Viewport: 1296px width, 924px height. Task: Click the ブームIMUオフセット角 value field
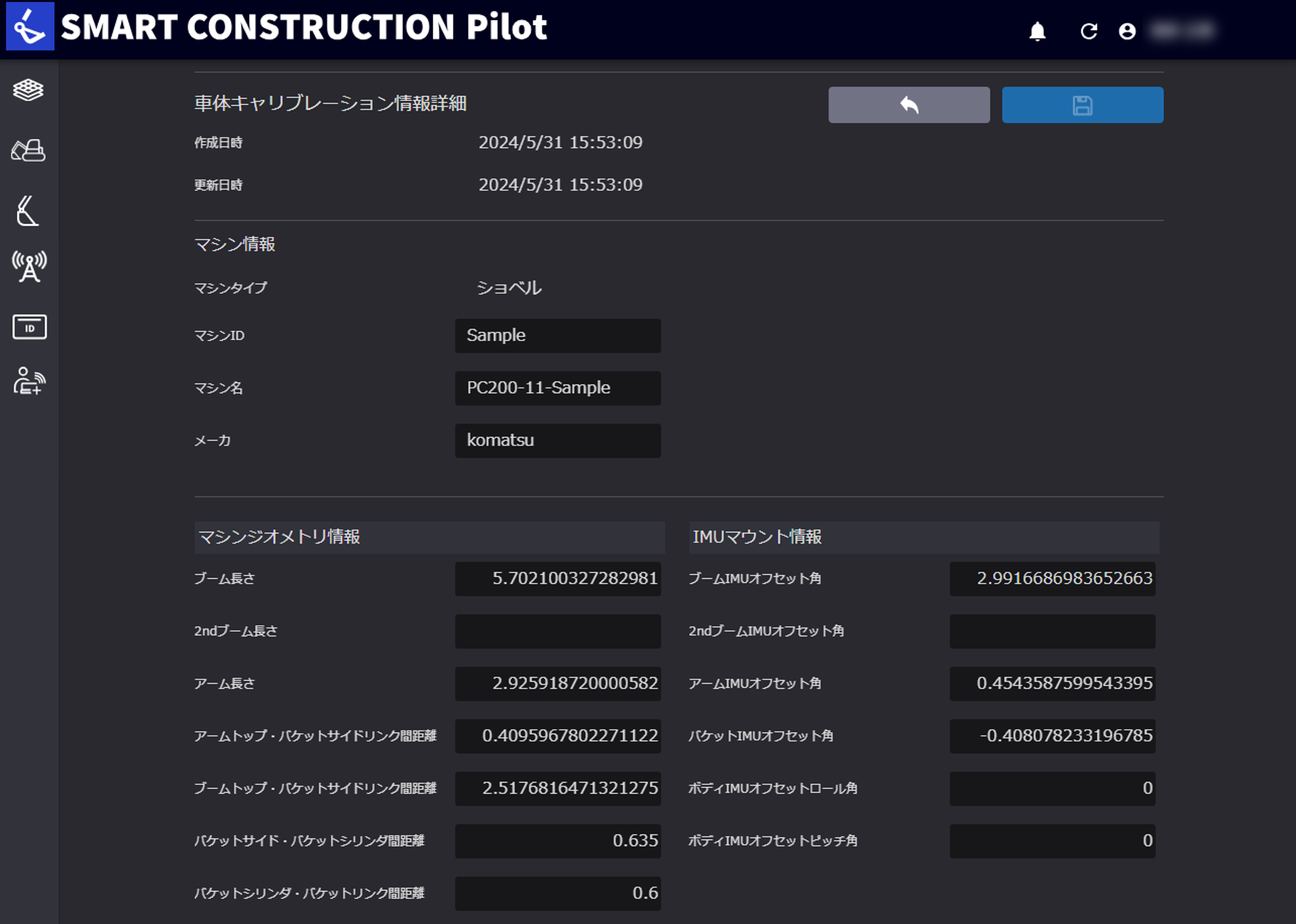pos(1052,579)
